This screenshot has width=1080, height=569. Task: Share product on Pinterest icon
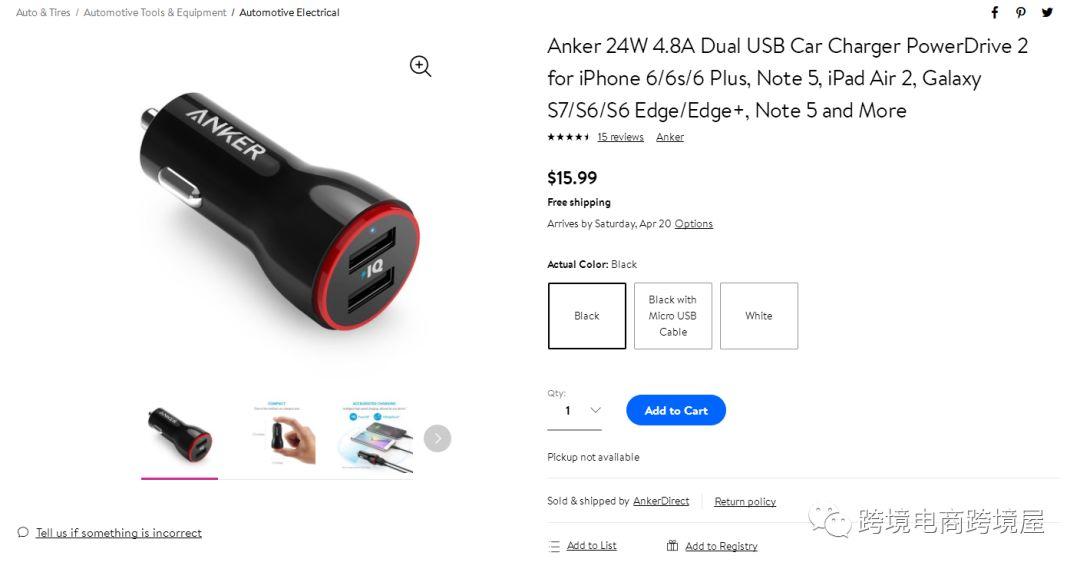coord(1021,12)
